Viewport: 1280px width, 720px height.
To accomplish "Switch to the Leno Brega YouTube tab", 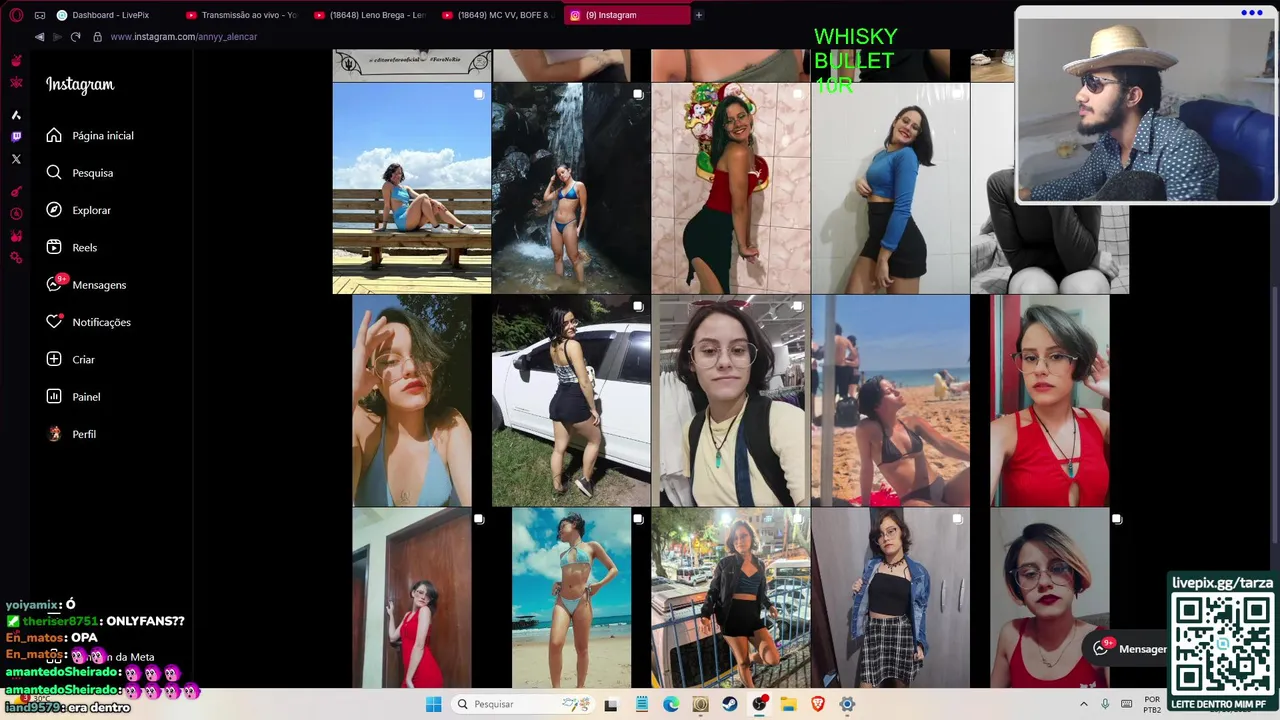I will click(370, 15).
